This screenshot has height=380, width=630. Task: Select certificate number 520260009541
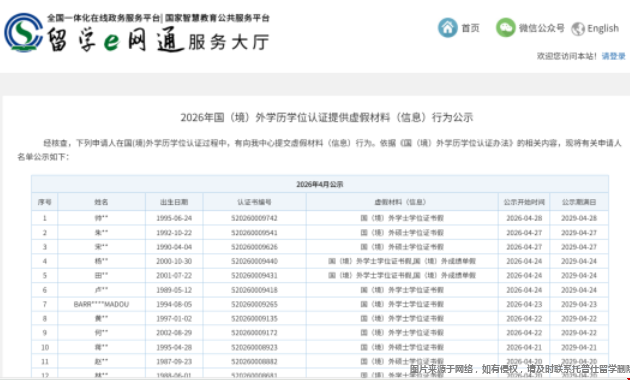tap(254, 233)
